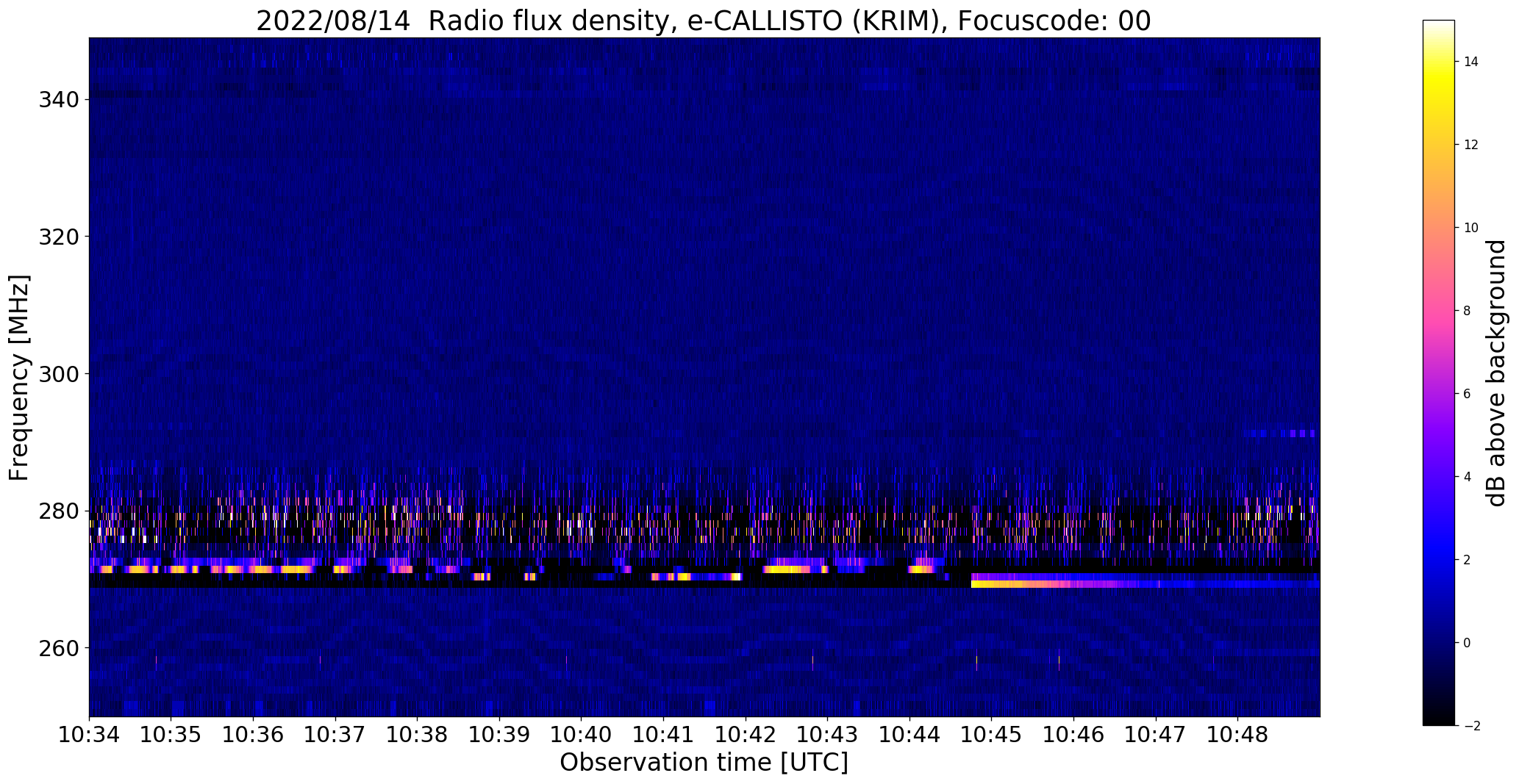Click the 10:44 time tick label
Screen dimensions: 1519x784
[x=910, y=735]
